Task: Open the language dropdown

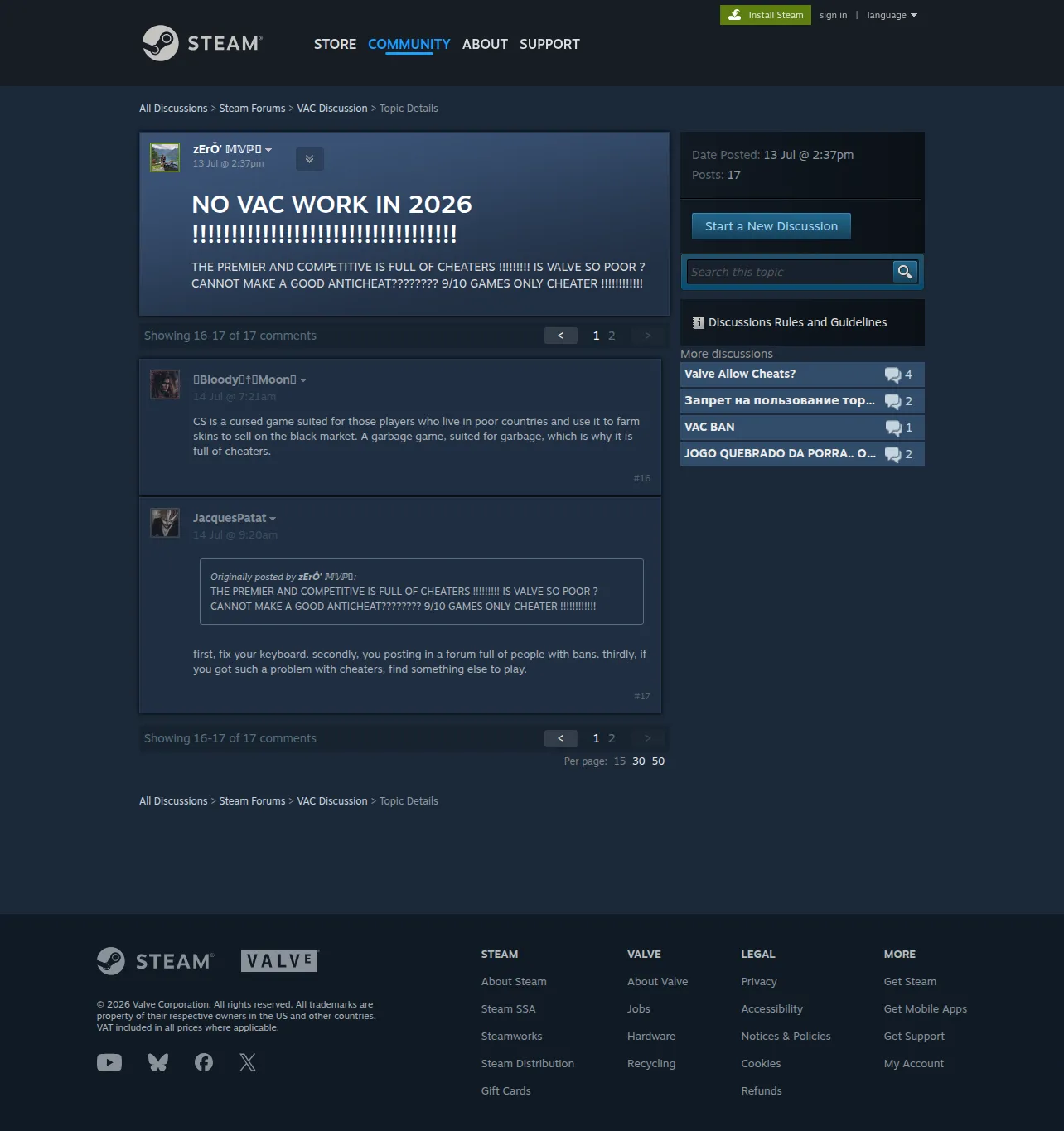Action: tap(892, 15)
